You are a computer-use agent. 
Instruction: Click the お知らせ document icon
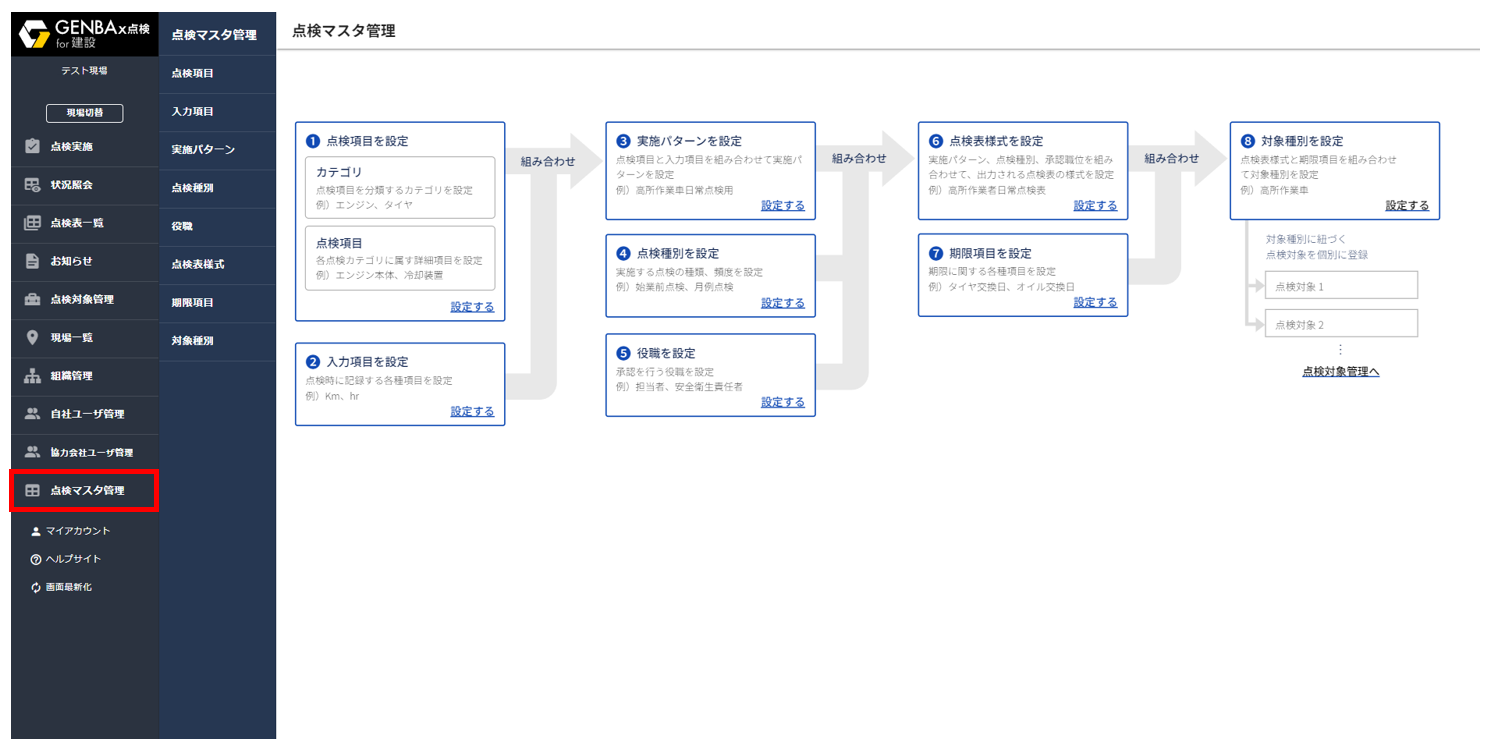click(33, 261)
